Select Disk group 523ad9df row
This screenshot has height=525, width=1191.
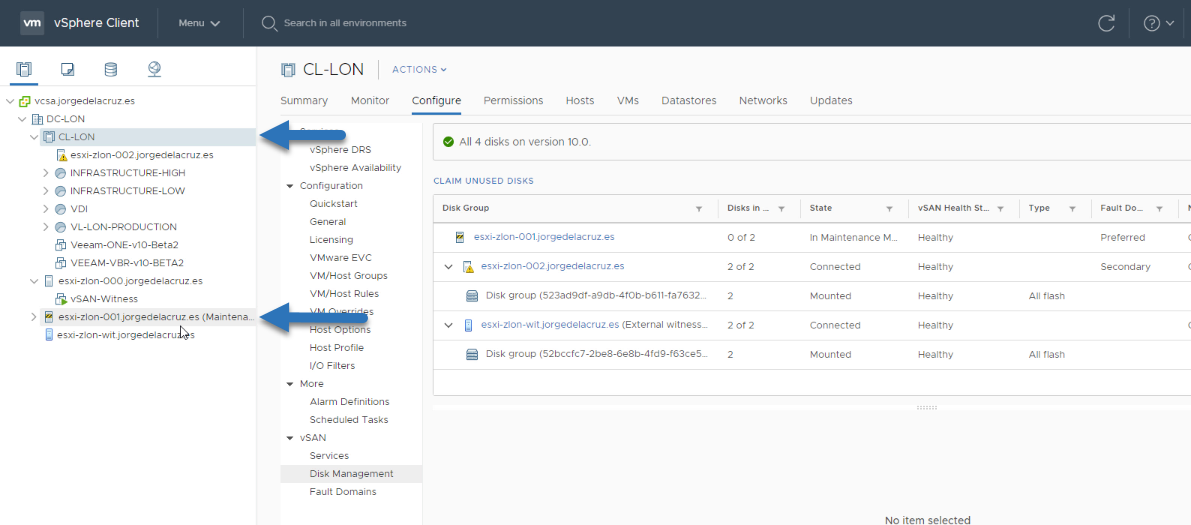811,296
